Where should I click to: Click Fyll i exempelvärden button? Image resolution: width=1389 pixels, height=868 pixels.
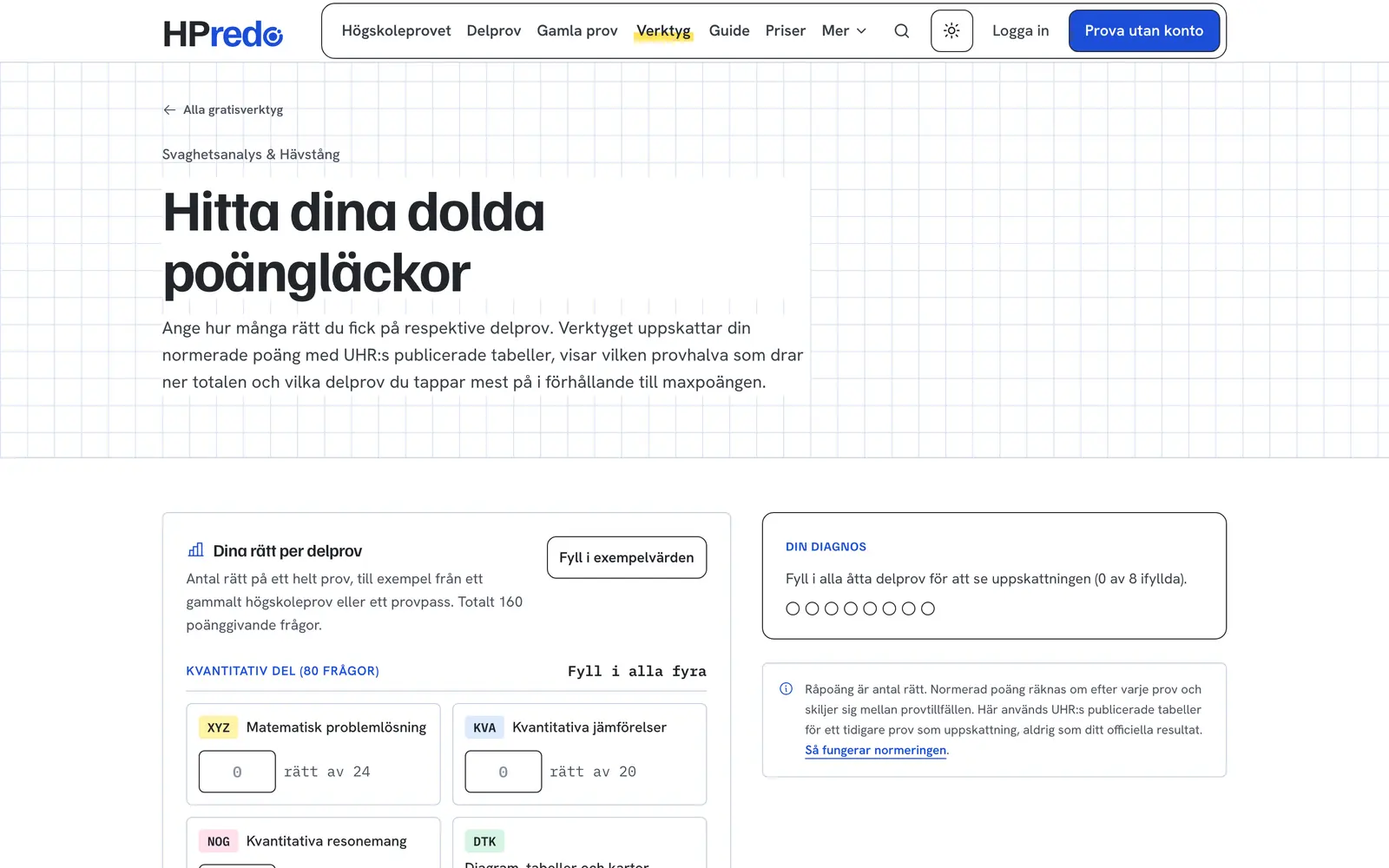(x=627, y=557)
